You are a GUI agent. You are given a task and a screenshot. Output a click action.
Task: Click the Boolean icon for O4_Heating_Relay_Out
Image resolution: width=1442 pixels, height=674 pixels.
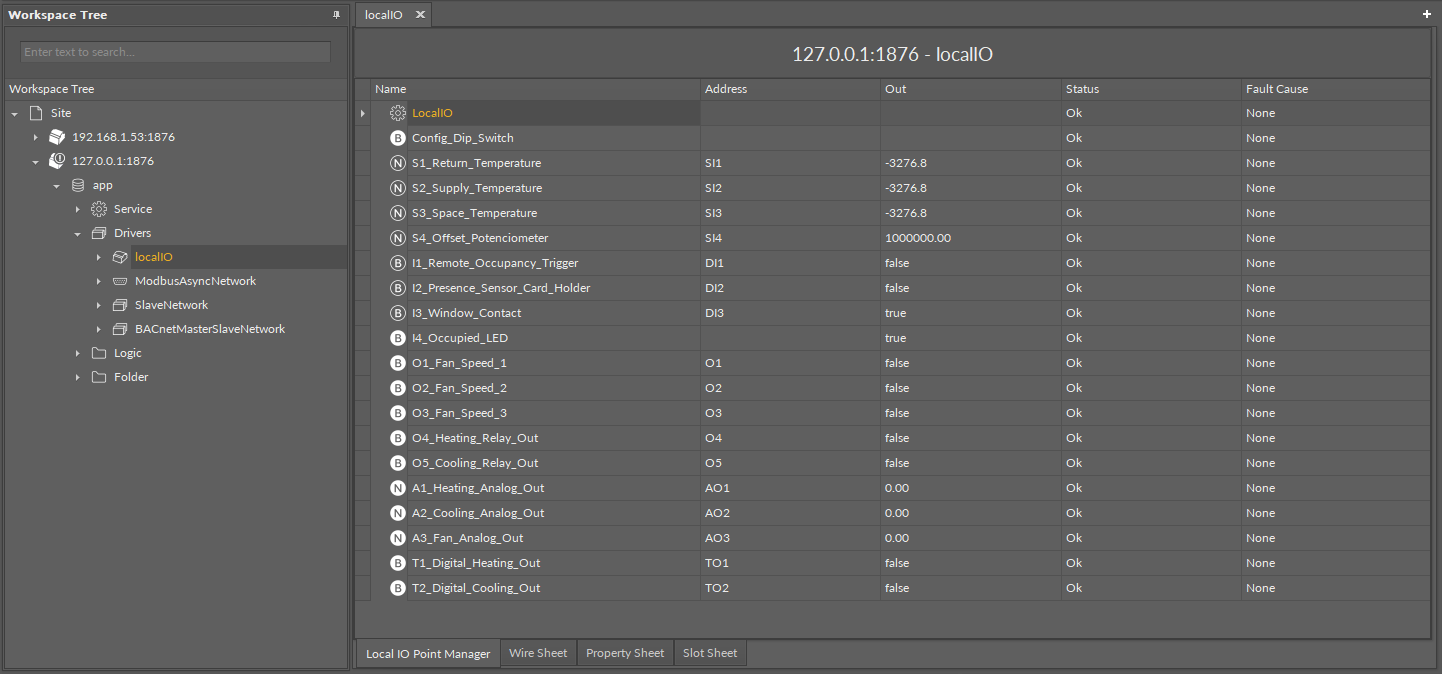[397, 438]
